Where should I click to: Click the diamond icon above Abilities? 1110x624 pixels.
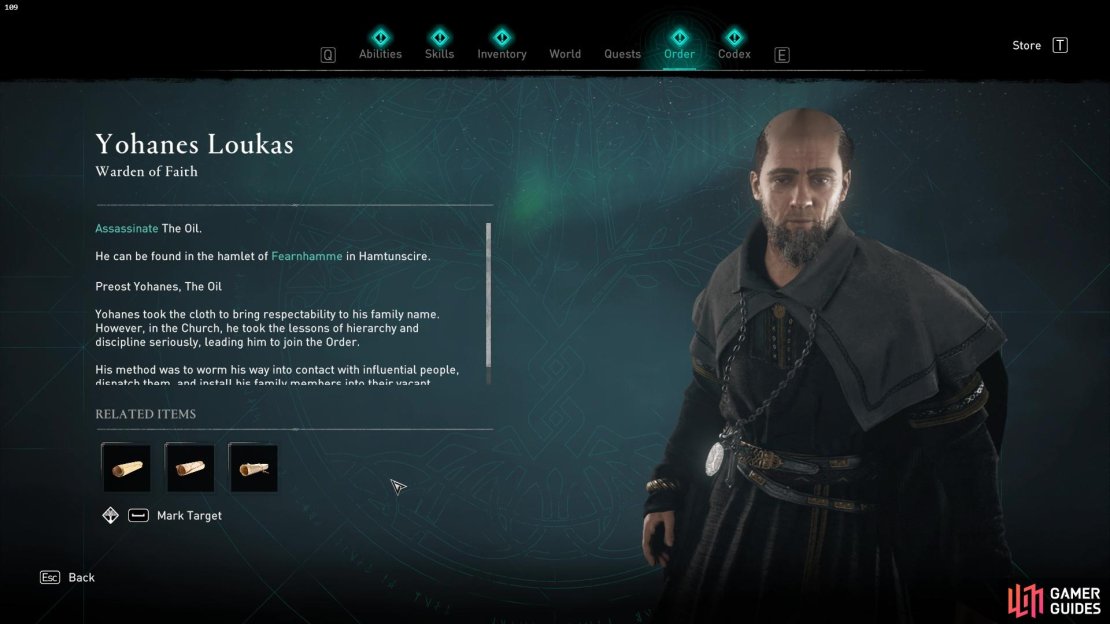point(380,37)
